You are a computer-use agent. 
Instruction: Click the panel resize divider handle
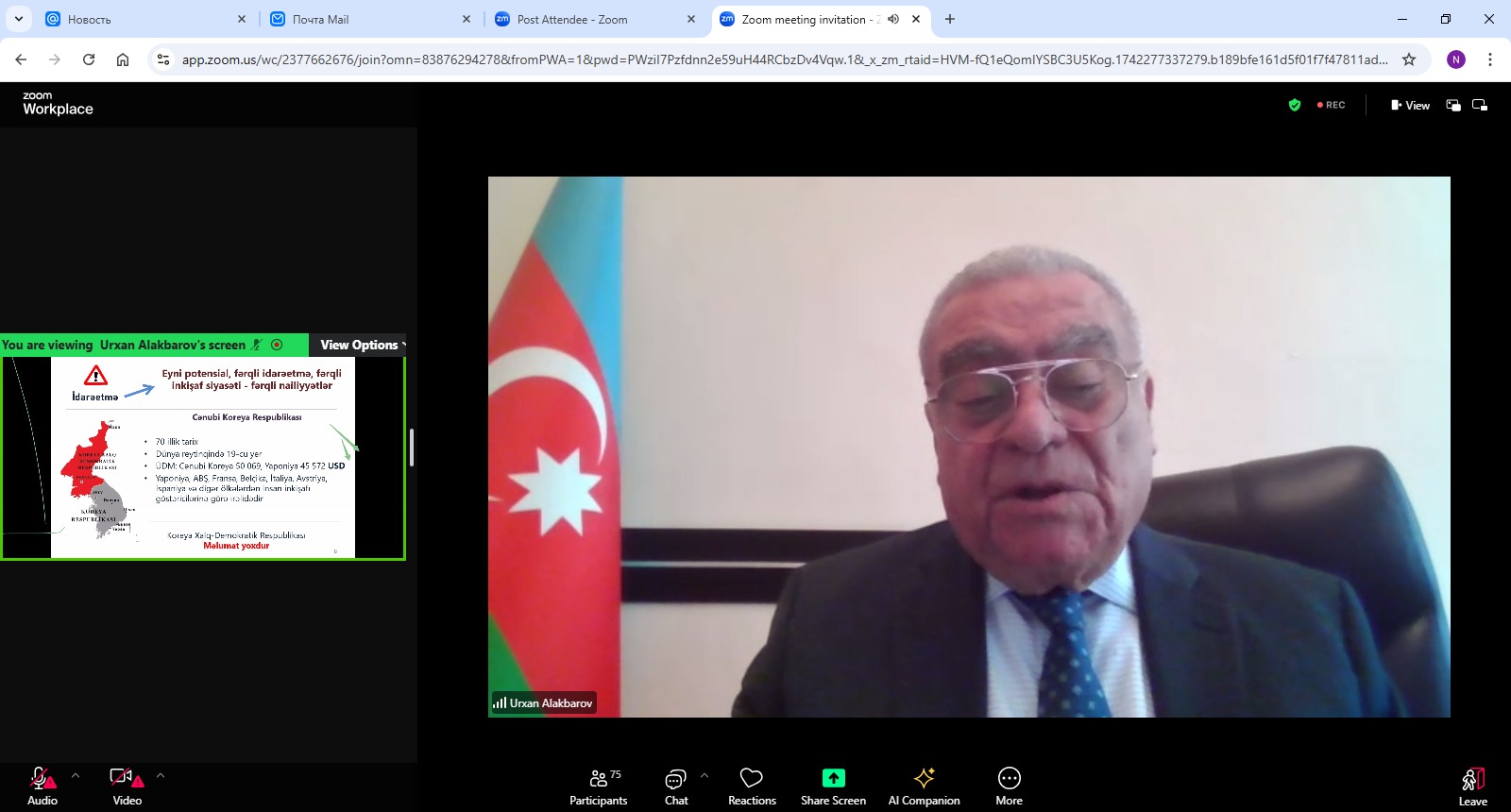click(412, 447)
